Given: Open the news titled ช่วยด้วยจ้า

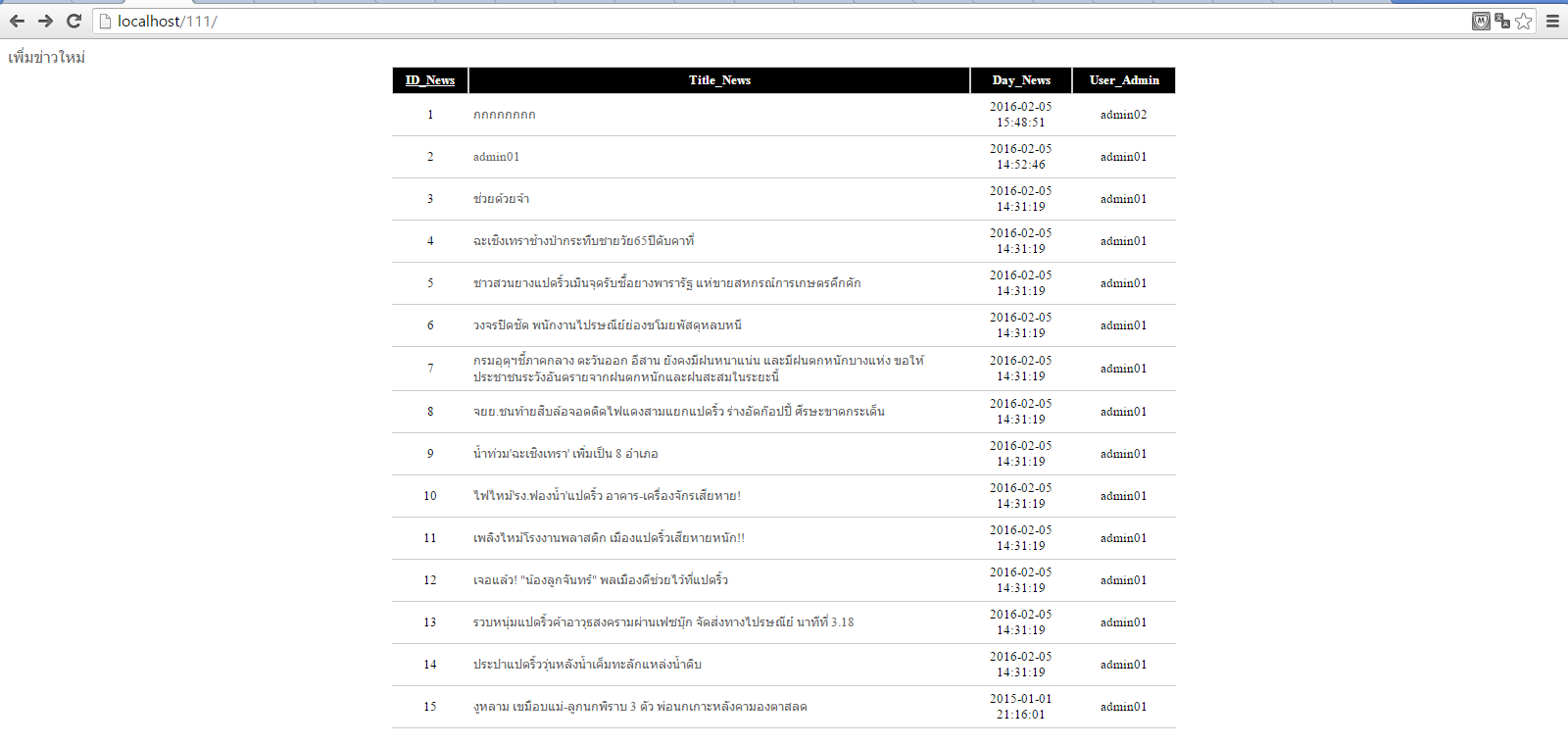Looking at the screenshot, I should click(501, 199).
